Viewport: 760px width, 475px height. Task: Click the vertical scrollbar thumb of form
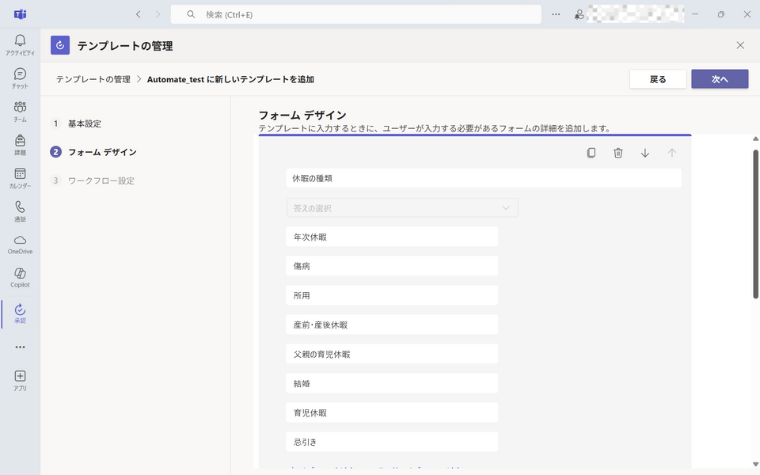(x=756, y=224)
